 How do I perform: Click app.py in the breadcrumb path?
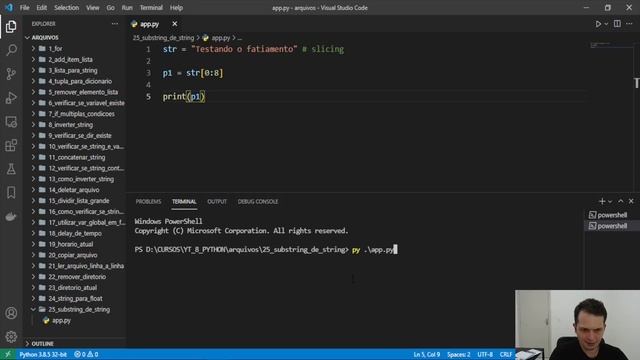click(220, 38)
